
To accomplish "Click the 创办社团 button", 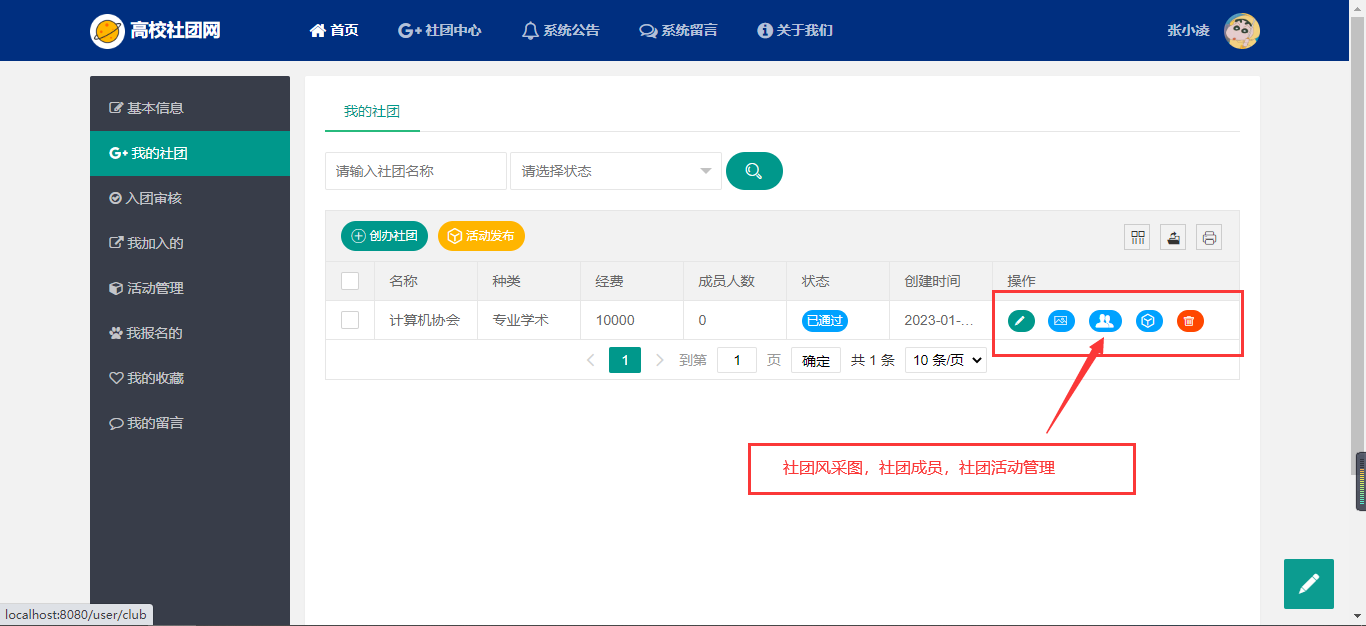I will [385, 236].
